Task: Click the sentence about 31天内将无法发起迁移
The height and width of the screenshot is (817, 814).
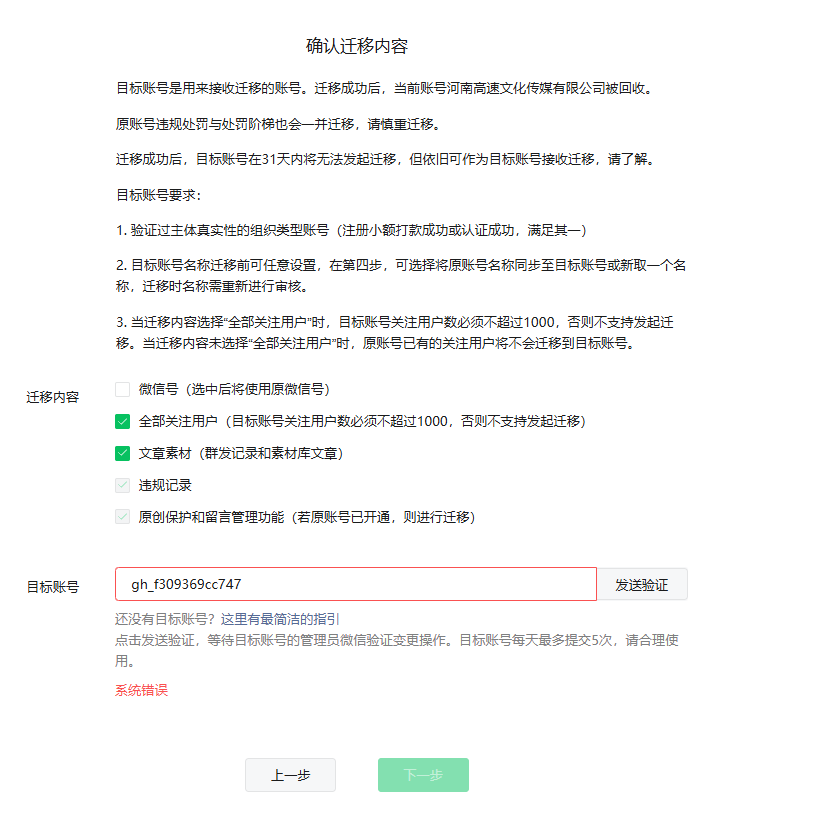Action: point(385,159)
